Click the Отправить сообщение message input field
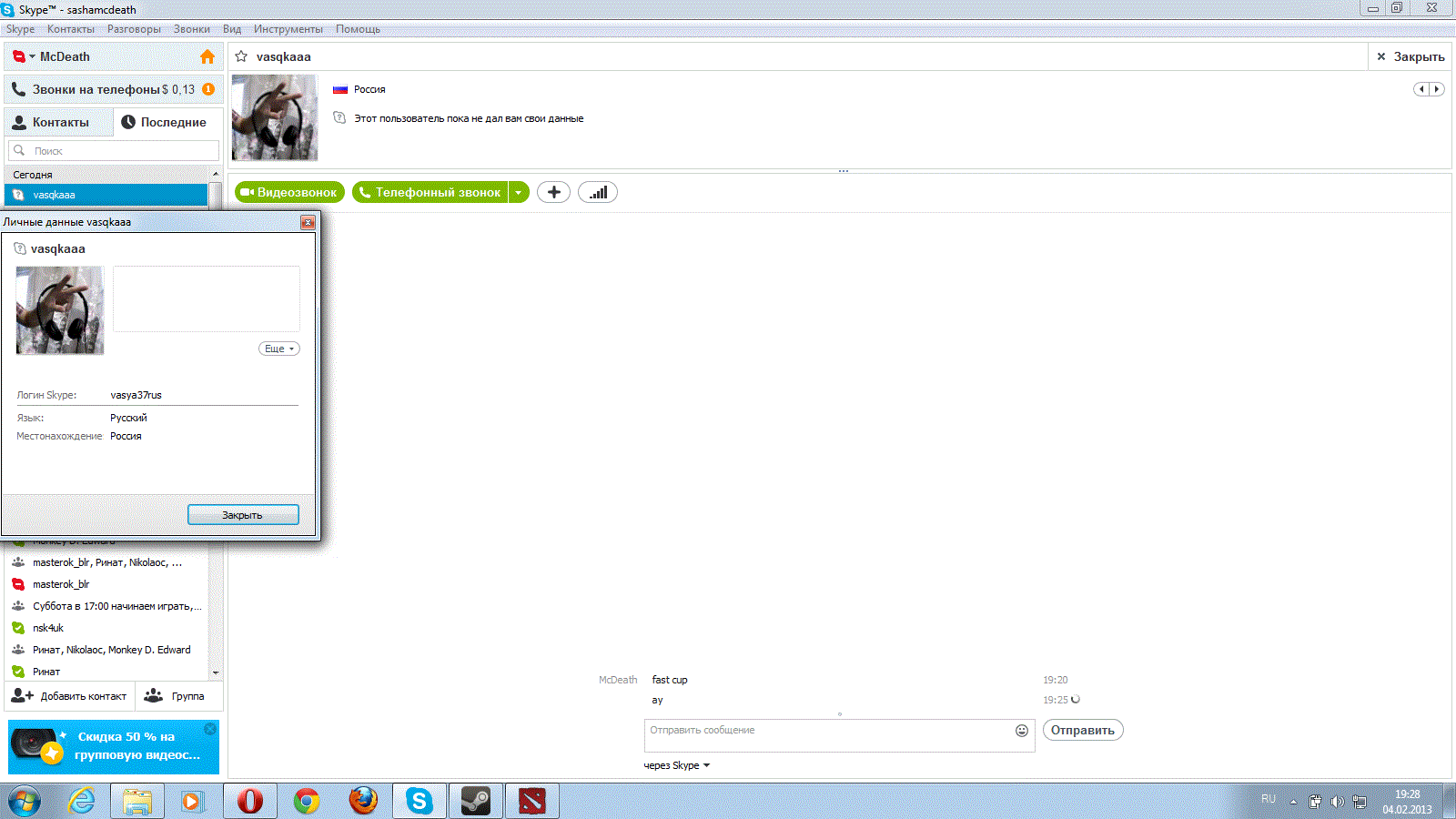The height and width of the screenshot is (819, 1456). (x=828, y=735)
